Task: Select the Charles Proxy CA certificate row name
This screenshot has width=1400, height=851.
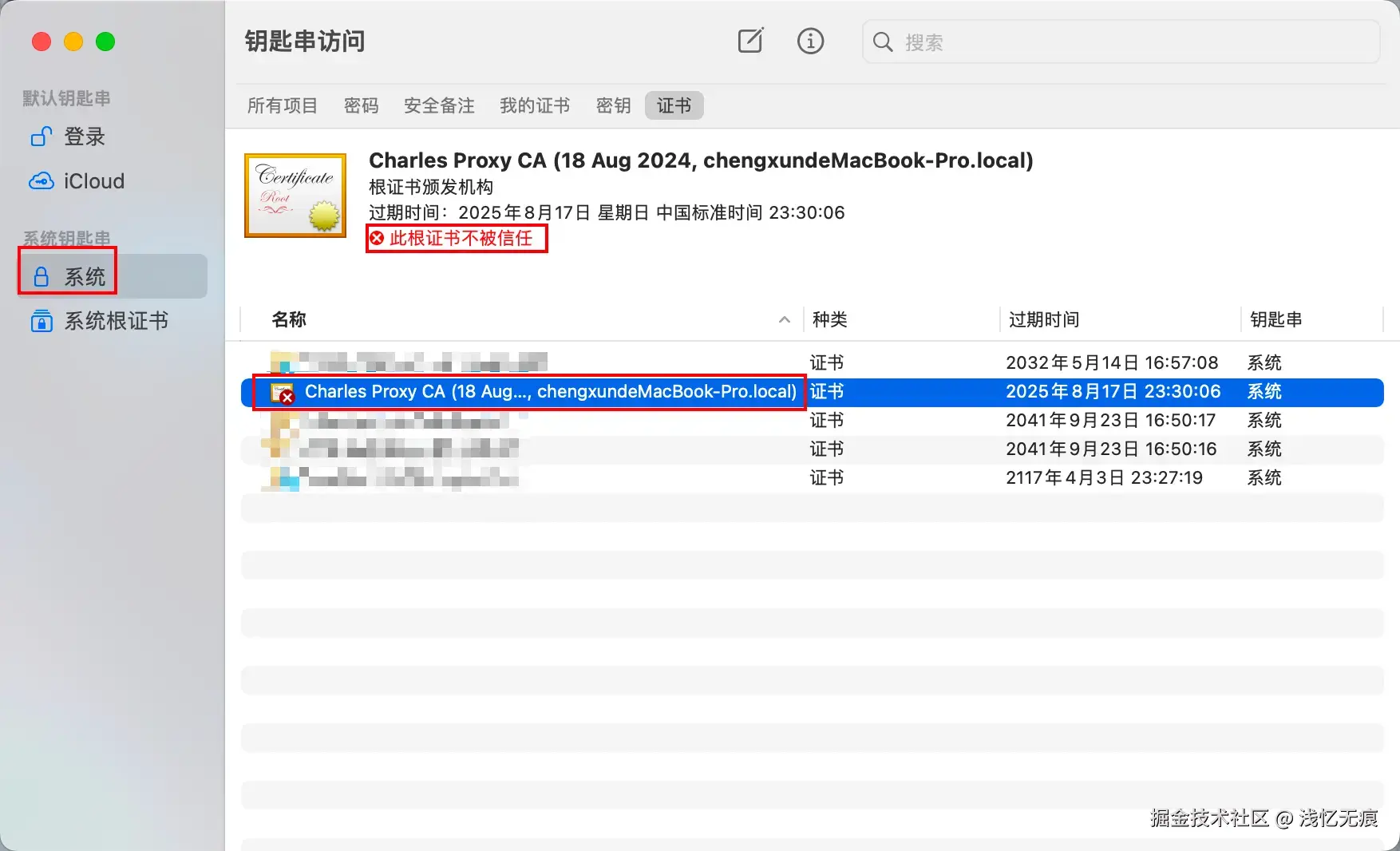Action: point(551,392)
